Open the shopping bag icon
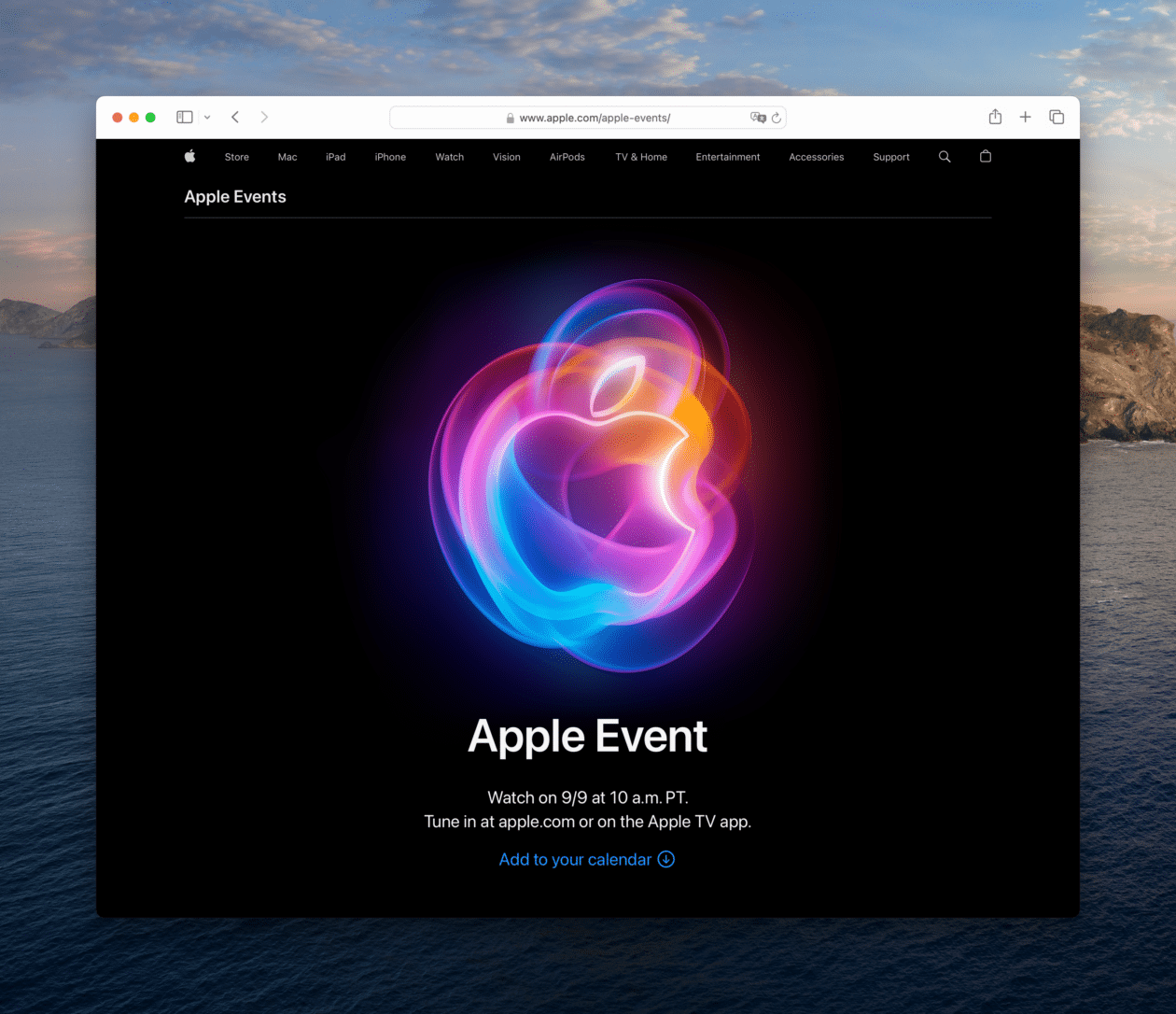 coord(986,157)
